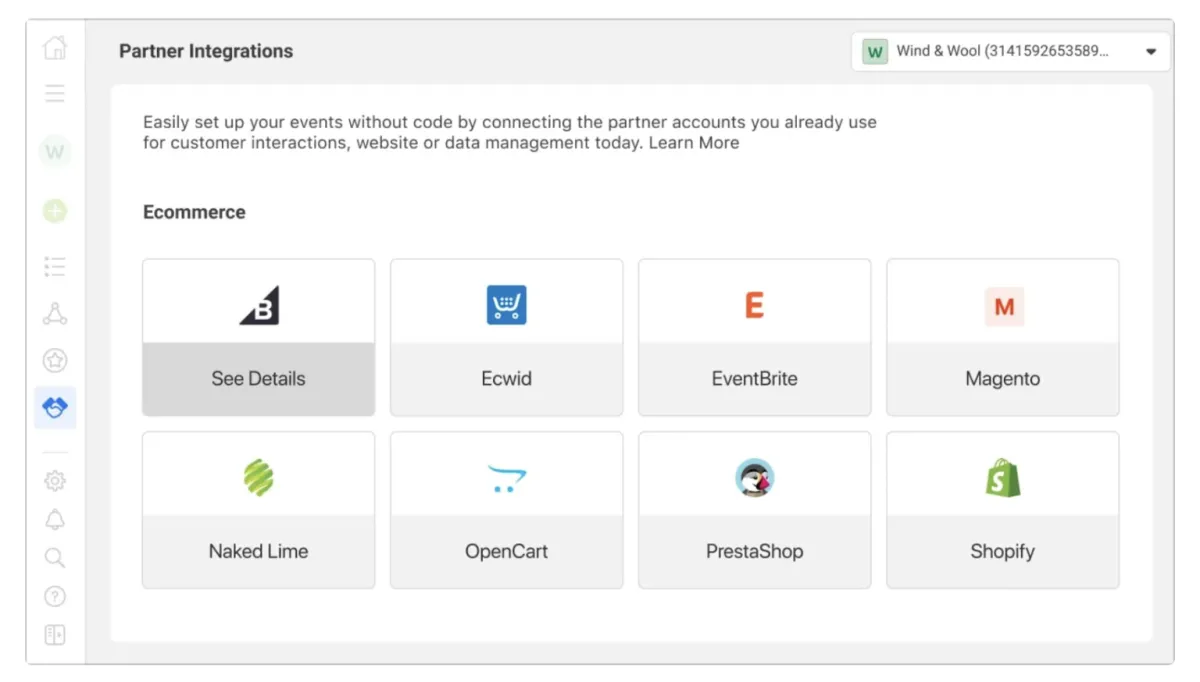
Task: Follow the Learn More link
Action: pyautogui.click(x=694, y=143)
